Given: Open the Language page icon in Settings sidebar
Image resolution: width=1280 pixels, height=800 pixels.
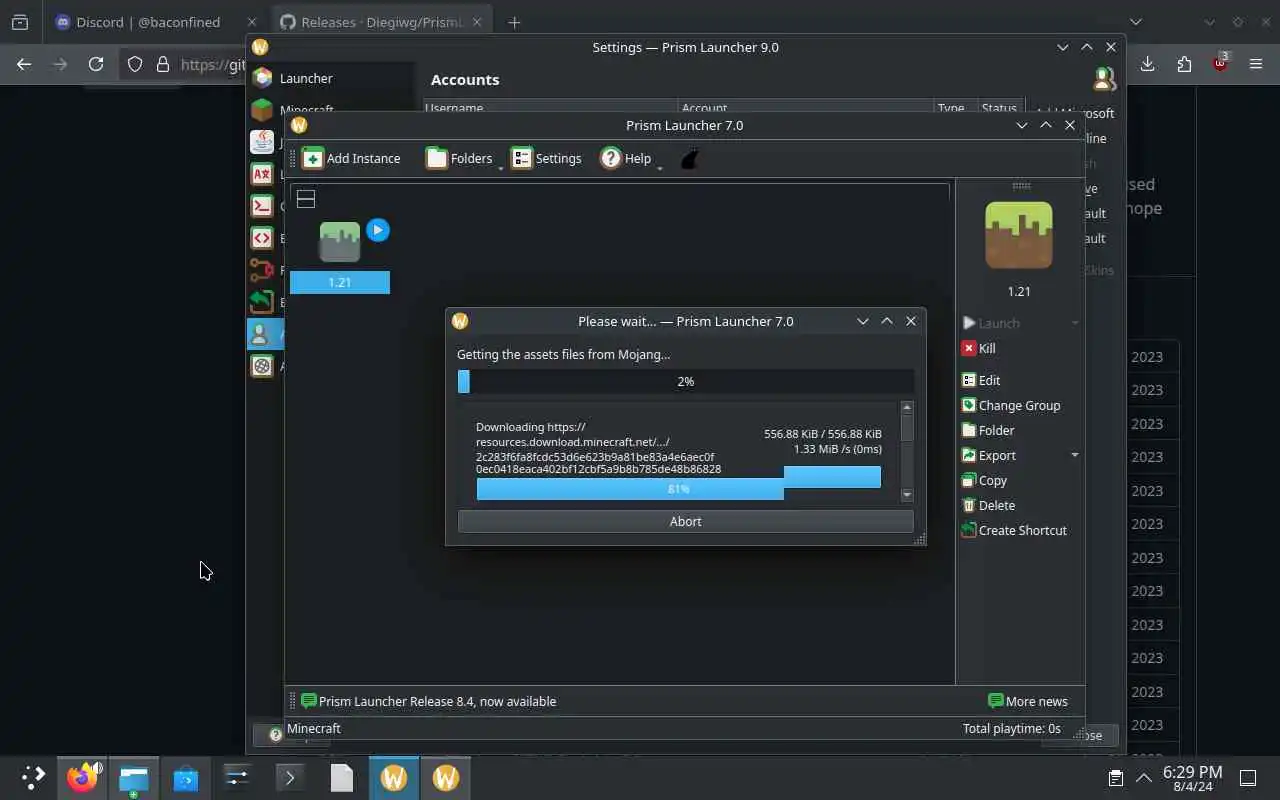Looking at the screenshot, I should (x=262, y=174).
